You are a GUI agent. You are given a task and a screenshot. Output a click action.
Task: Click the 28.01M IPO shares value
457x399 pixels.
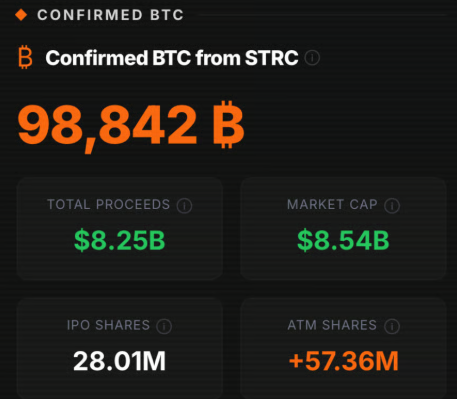click(119, 361)
